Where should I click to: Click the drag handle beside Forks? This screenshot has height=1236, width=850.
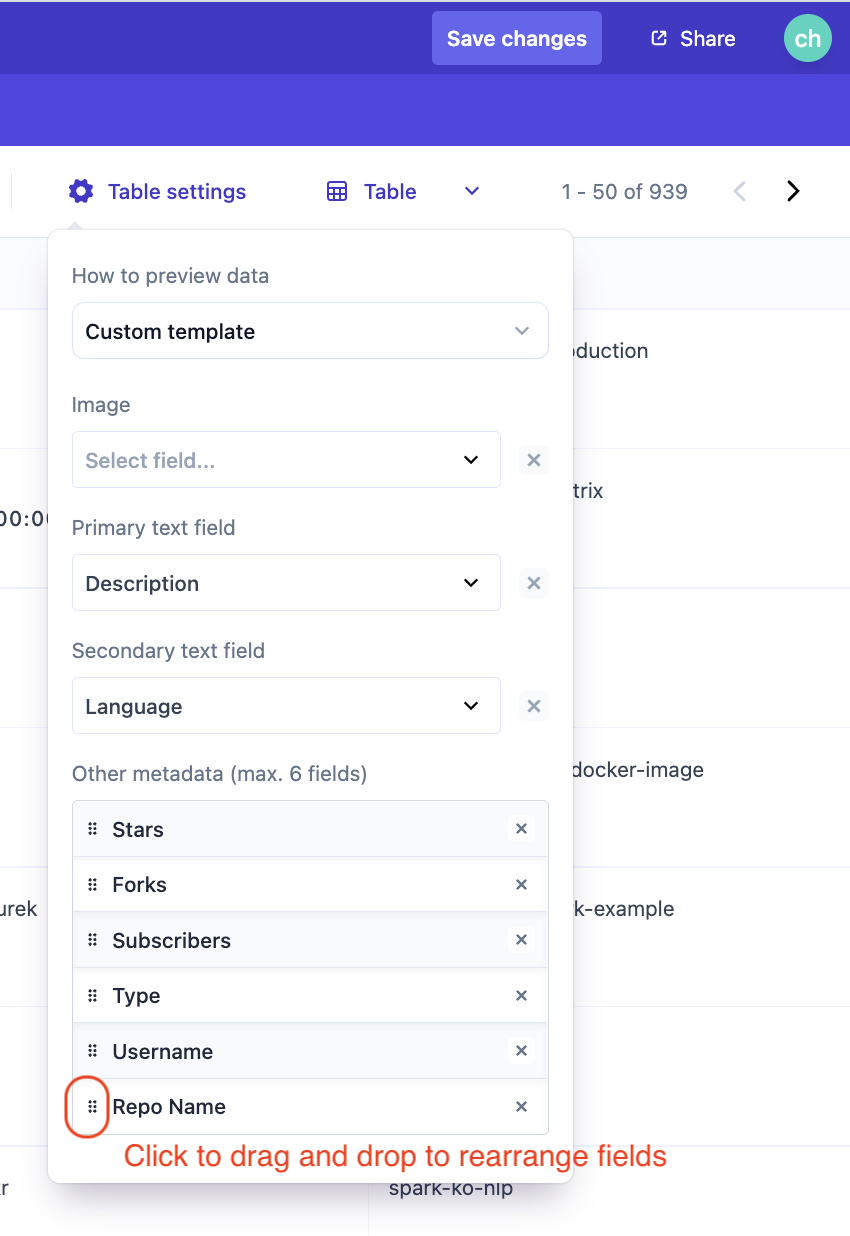pyautogui.click(x=93, y=884)
